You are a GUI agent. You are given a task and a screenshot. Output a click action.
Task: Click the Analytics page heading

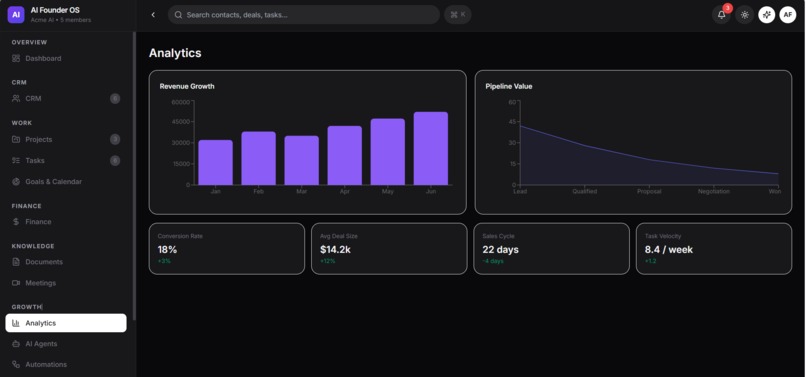tap(175, 53)
